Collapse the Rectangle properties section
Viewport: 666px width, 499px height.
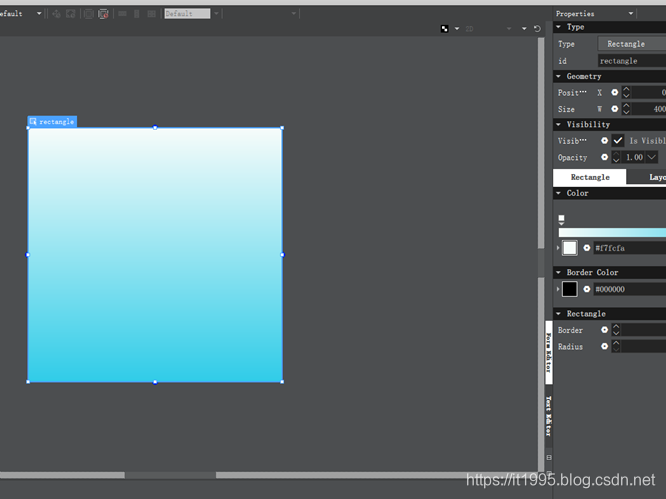coord(558,313)
